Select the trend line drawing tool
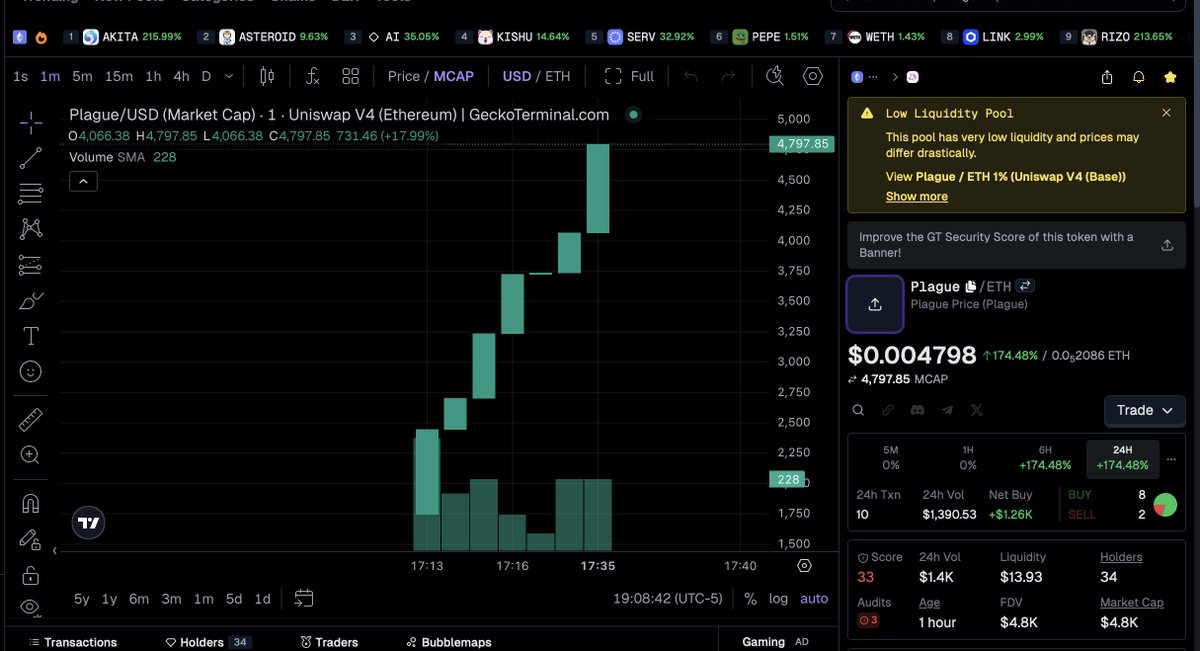Viewport: 1200px width, 651px height. (31, 158)
